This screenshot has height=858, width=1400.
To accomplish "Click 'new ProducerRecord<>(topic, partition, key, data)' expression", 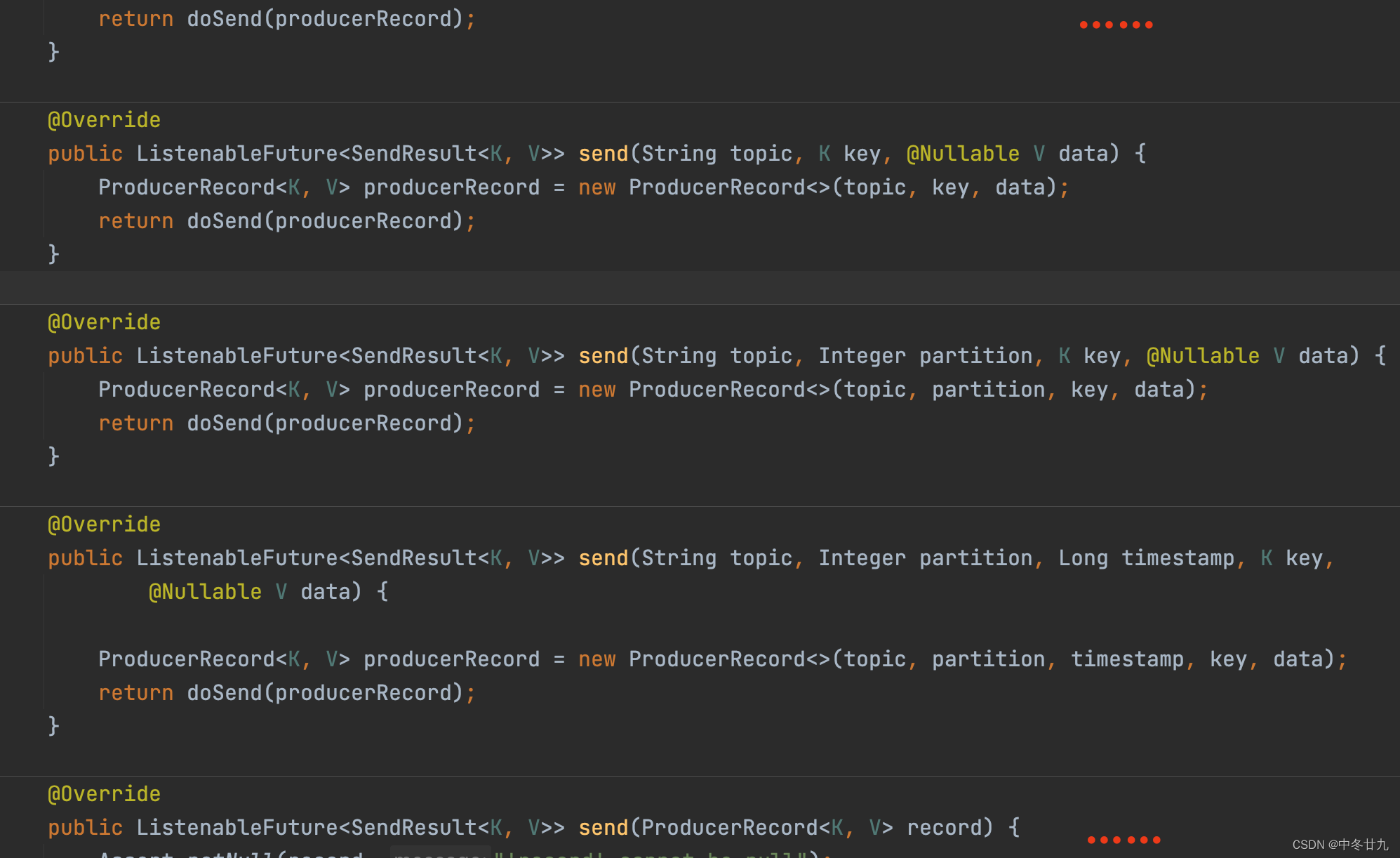I will 887,390.
